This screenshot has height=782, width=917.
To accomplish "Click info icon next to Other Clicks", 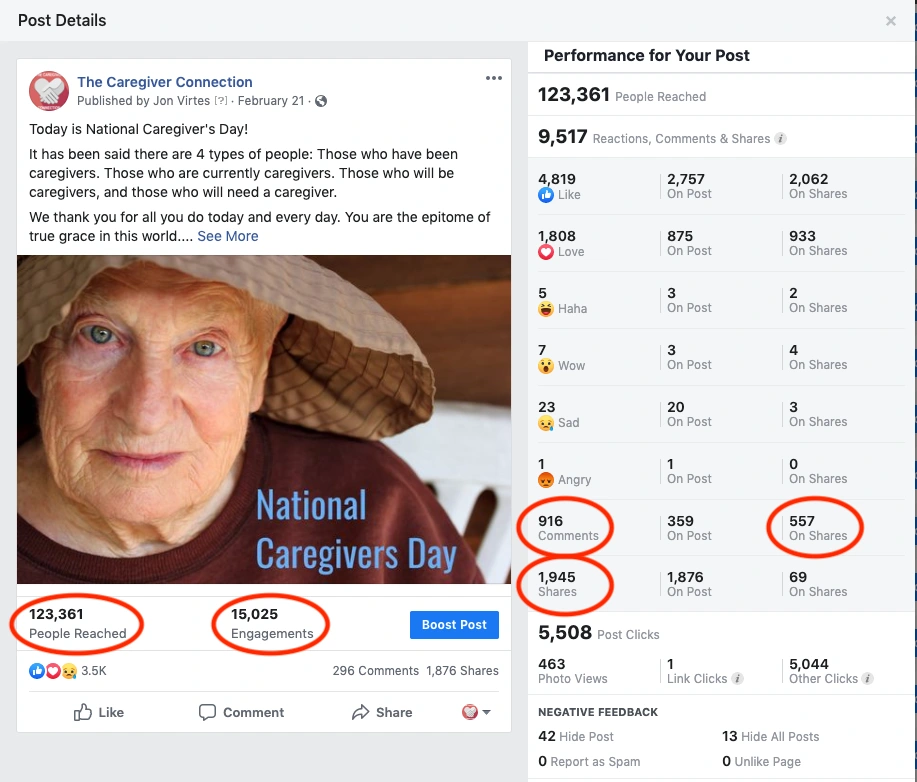I will [x=866, y=679].
